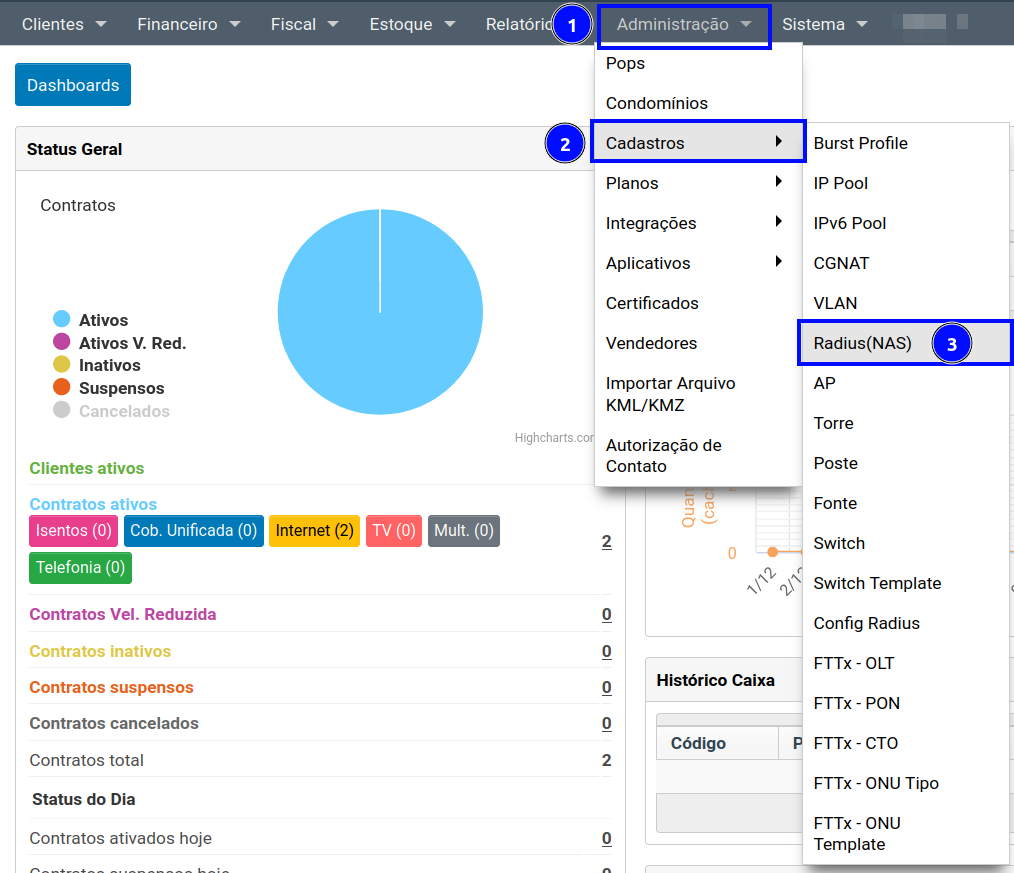Select the FTTx - OLT entry

click(854, 663)
